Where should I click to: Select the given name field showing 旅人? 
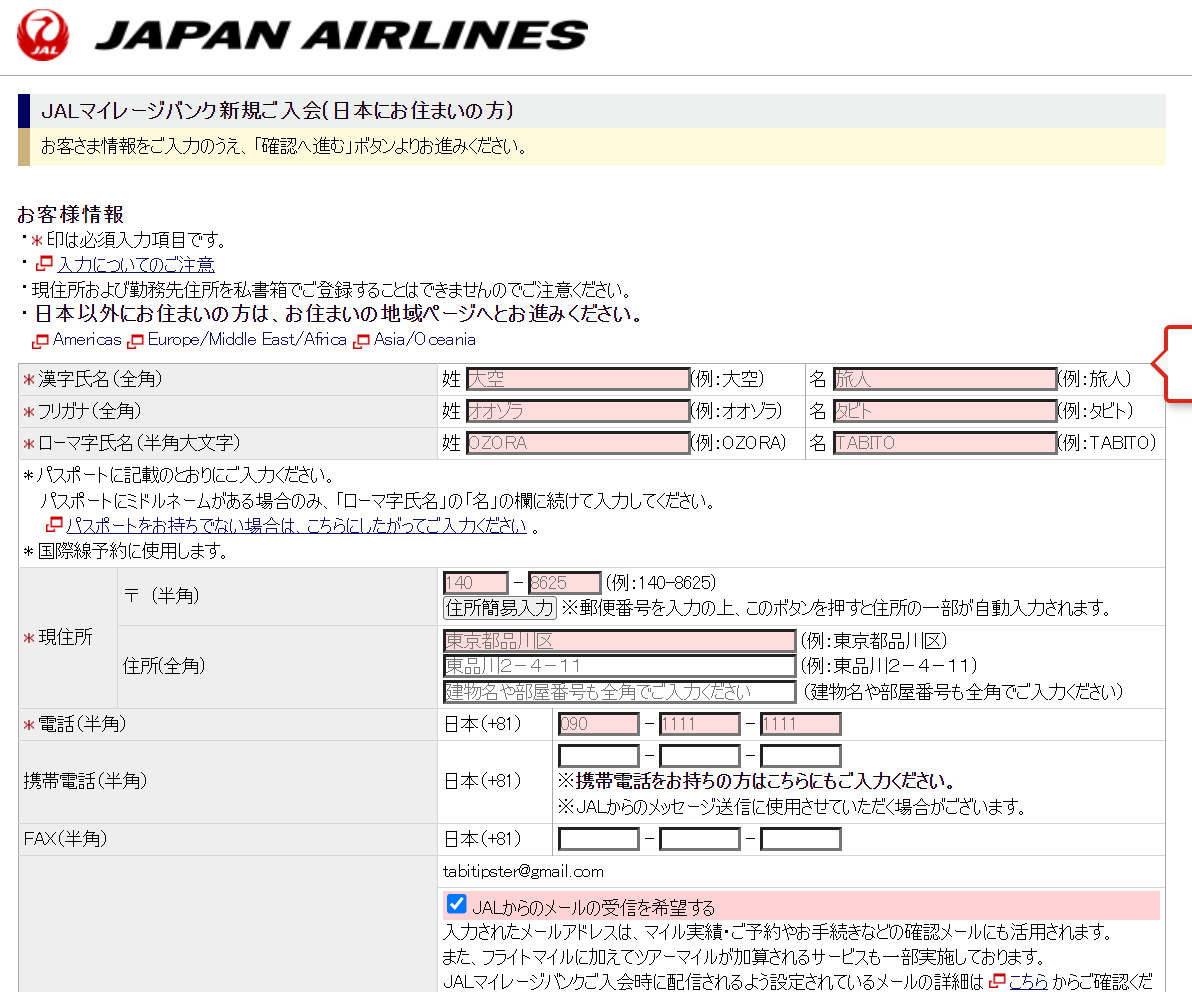pyautogui.click(x=943, y=378)
